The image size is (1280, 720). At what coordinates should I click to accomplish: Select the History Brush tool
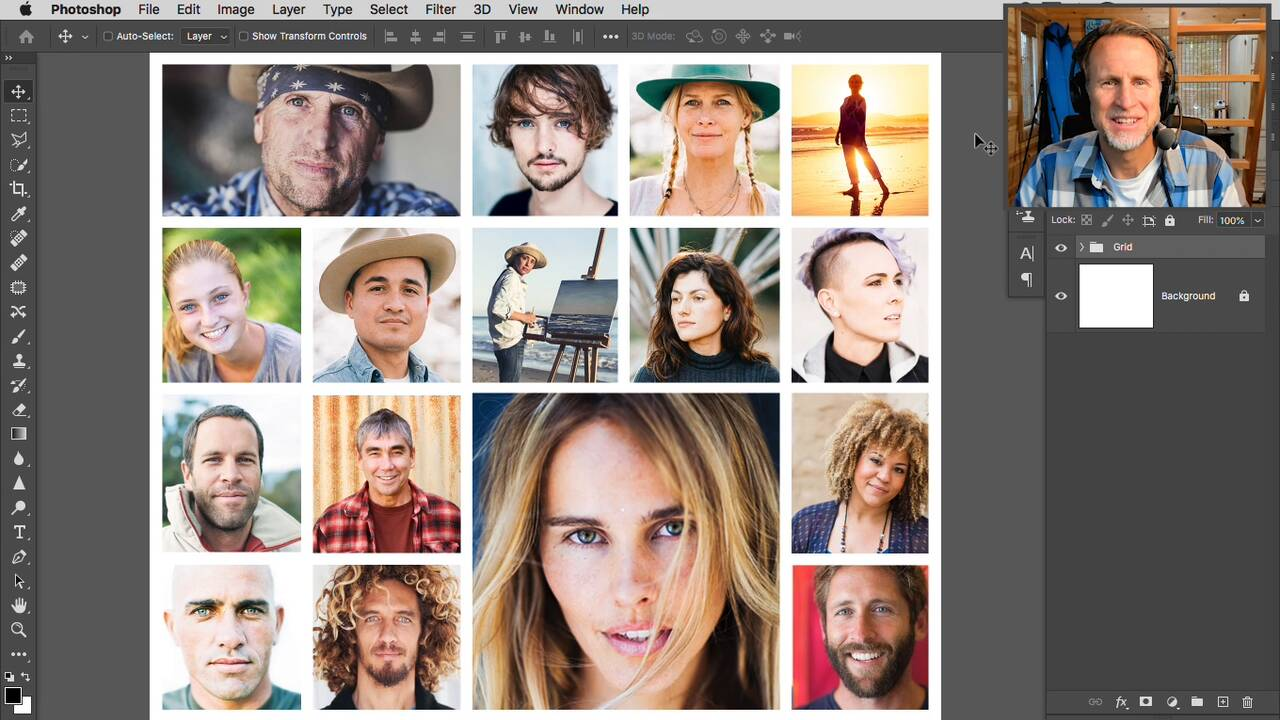coord(19,385)
